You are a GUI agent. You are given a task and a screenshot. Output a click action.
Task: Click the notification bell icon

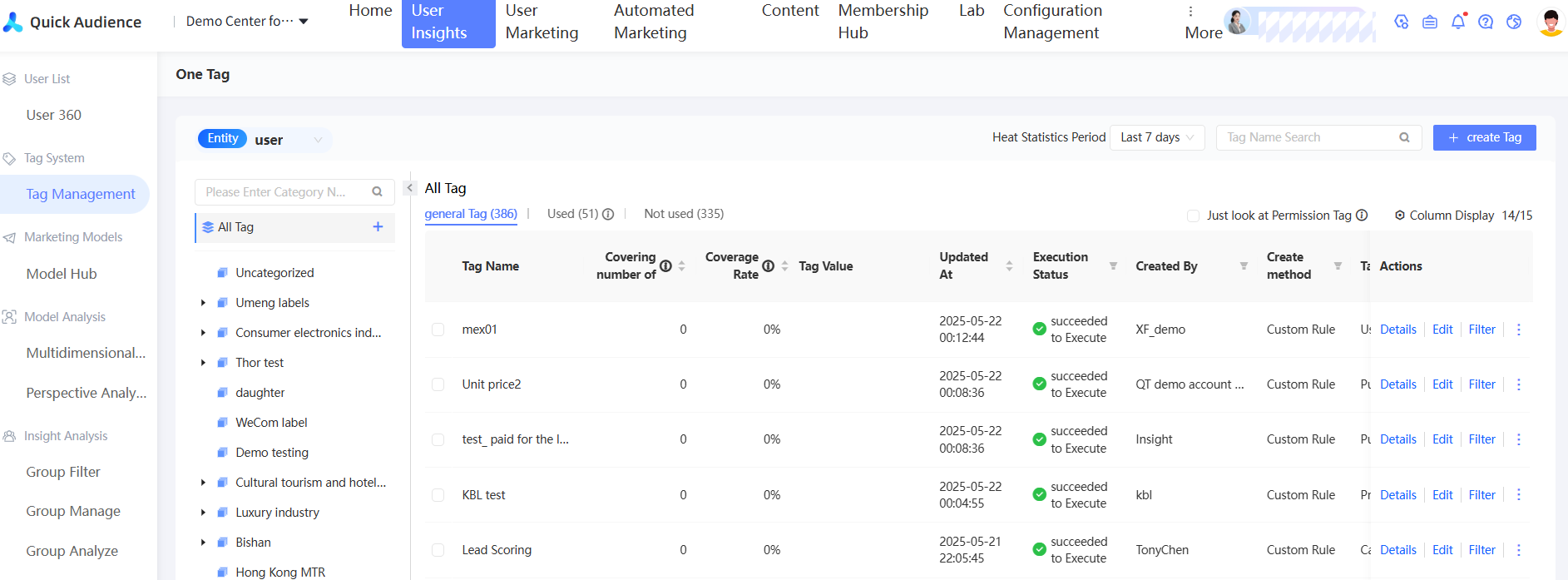coord(1457,22)
